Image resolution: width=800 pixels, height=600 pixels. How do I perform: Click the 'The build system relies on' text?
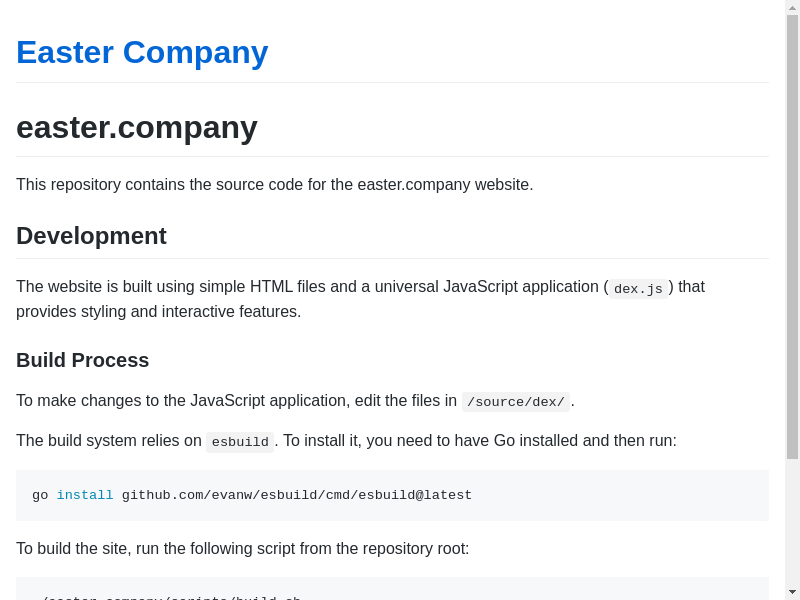click(109, 441)
